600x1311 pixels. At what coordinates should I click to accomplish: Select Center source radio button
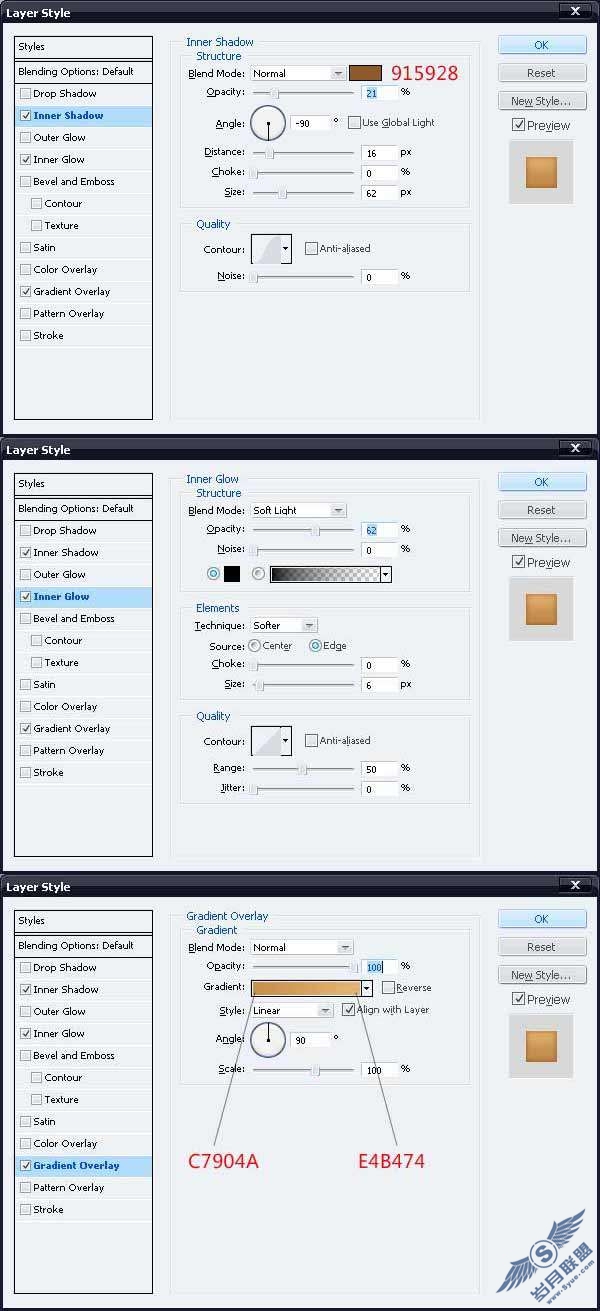pos(254,646)
